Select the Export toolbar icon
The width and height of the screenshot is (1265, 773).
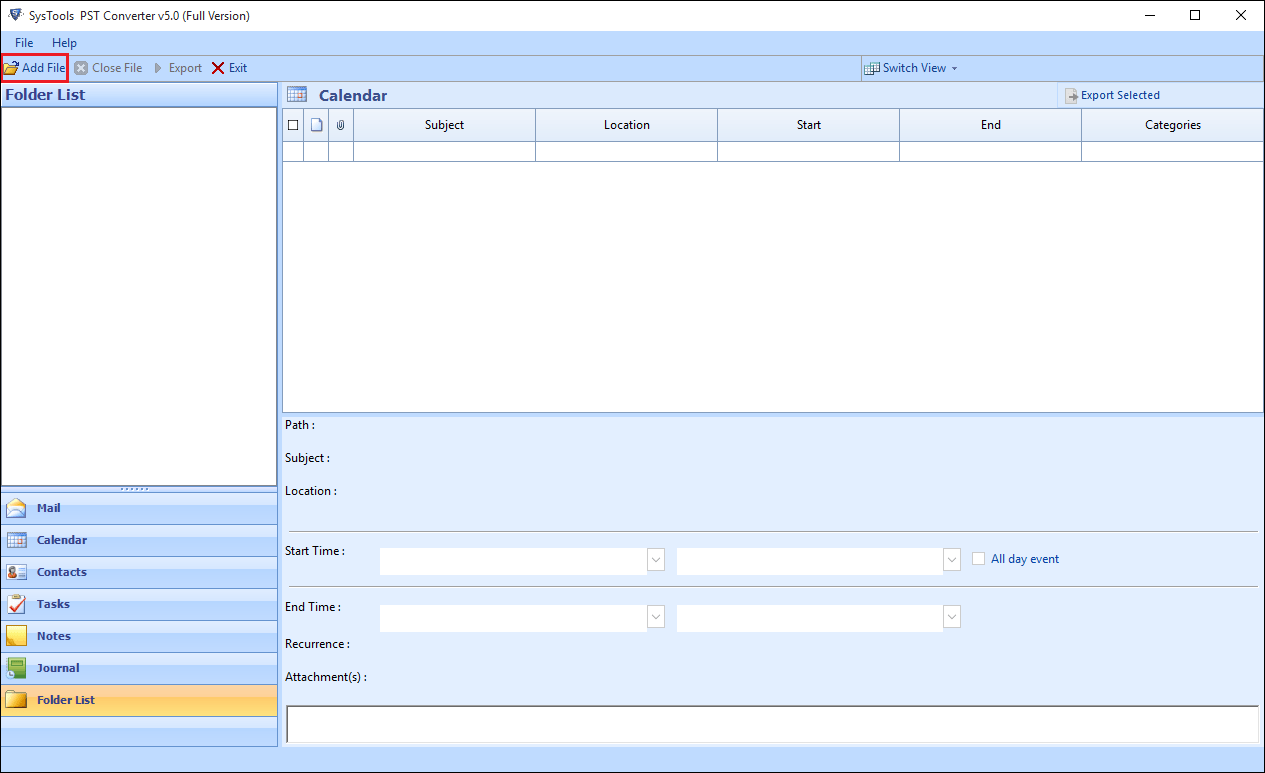click(x=179, y=67)
